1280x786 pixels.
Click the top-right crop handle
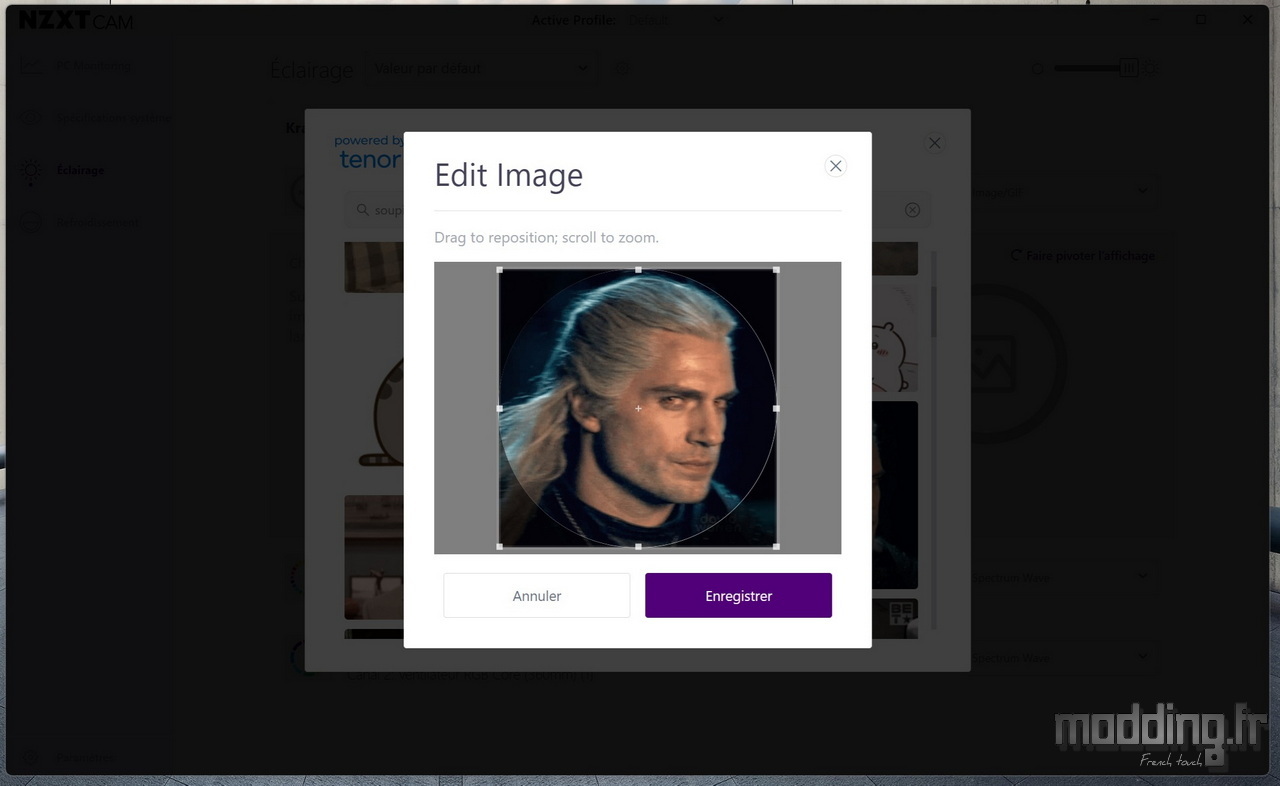point(776,270)
